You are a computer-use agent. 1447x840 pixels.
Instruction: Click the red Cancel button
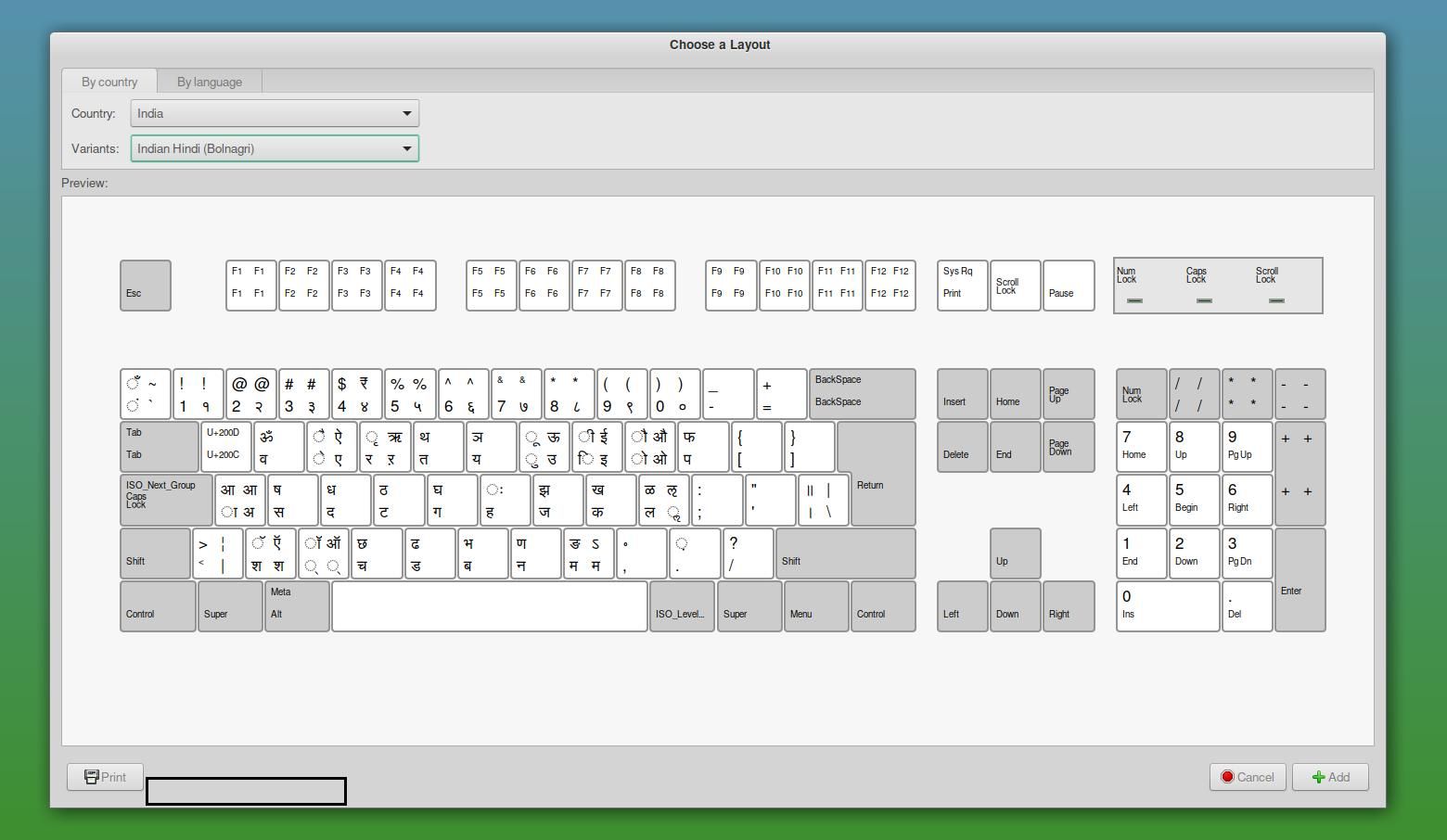(1248, 777)
